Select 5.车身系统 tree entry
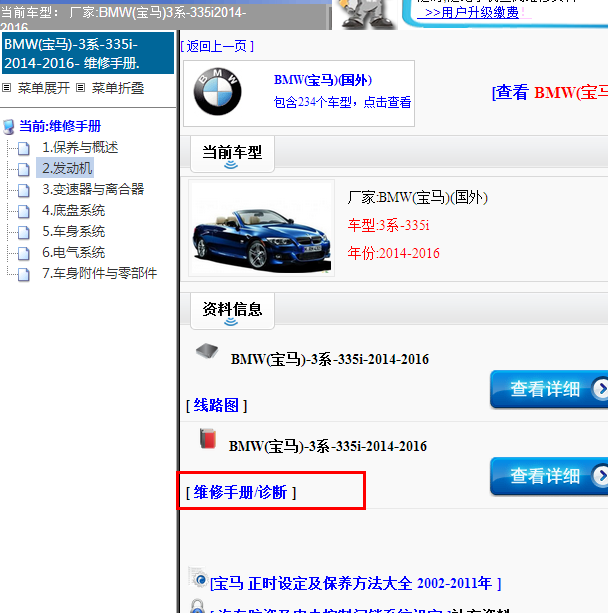608x613 pixels. click(x=73, y=231)
